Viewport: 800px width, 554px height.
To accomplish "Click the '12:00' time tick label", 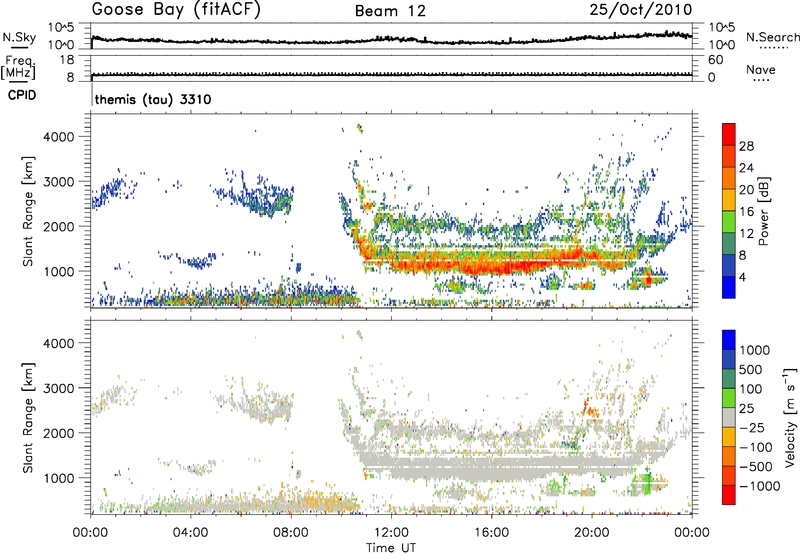I will 391,533.
